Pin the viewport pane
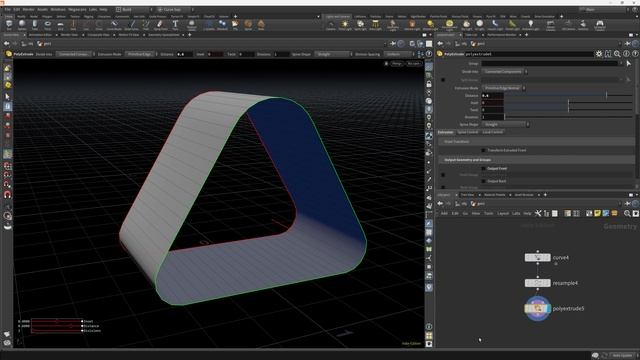This screenshot has width=640, height=360. coord(393,44)
